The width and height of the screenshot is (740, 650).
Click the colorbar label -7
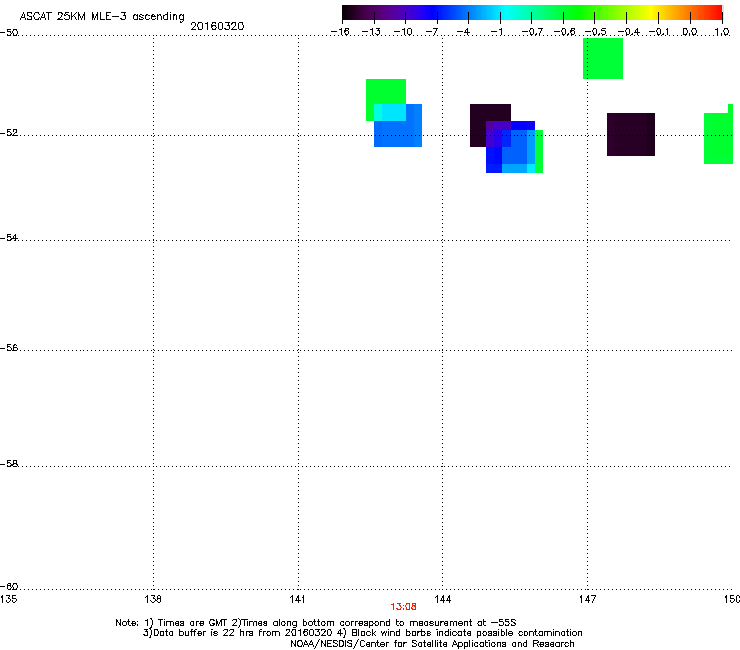[432, 32]
